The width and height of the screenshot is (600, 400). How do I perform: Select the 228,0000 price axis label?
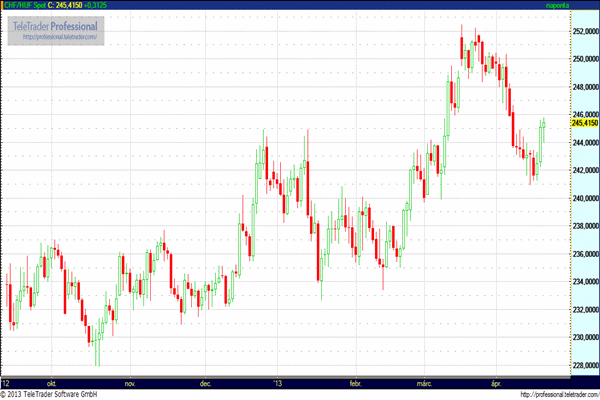point(569,365)
